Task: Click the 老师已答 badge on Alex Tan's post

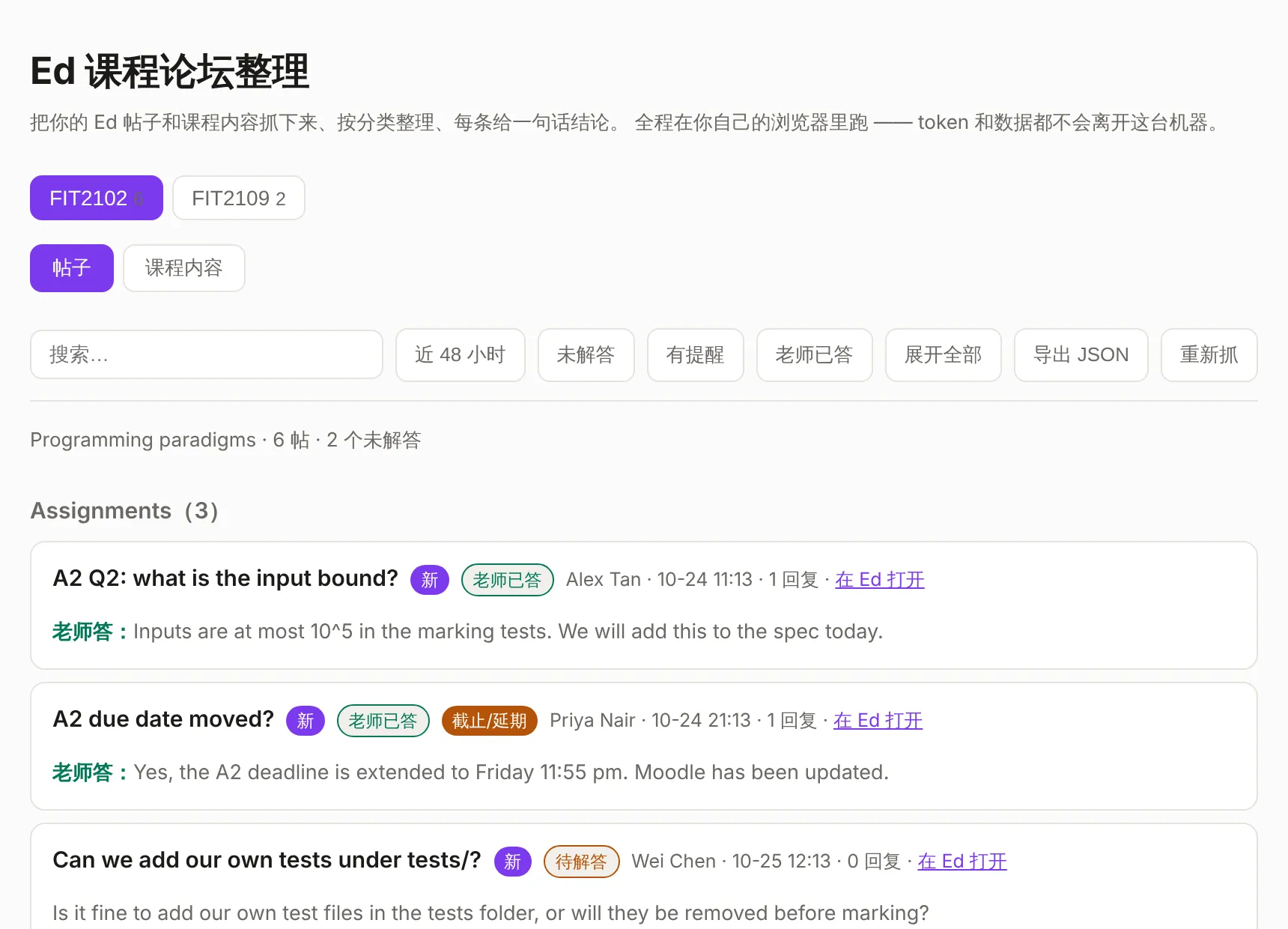Action: (508, 580)
